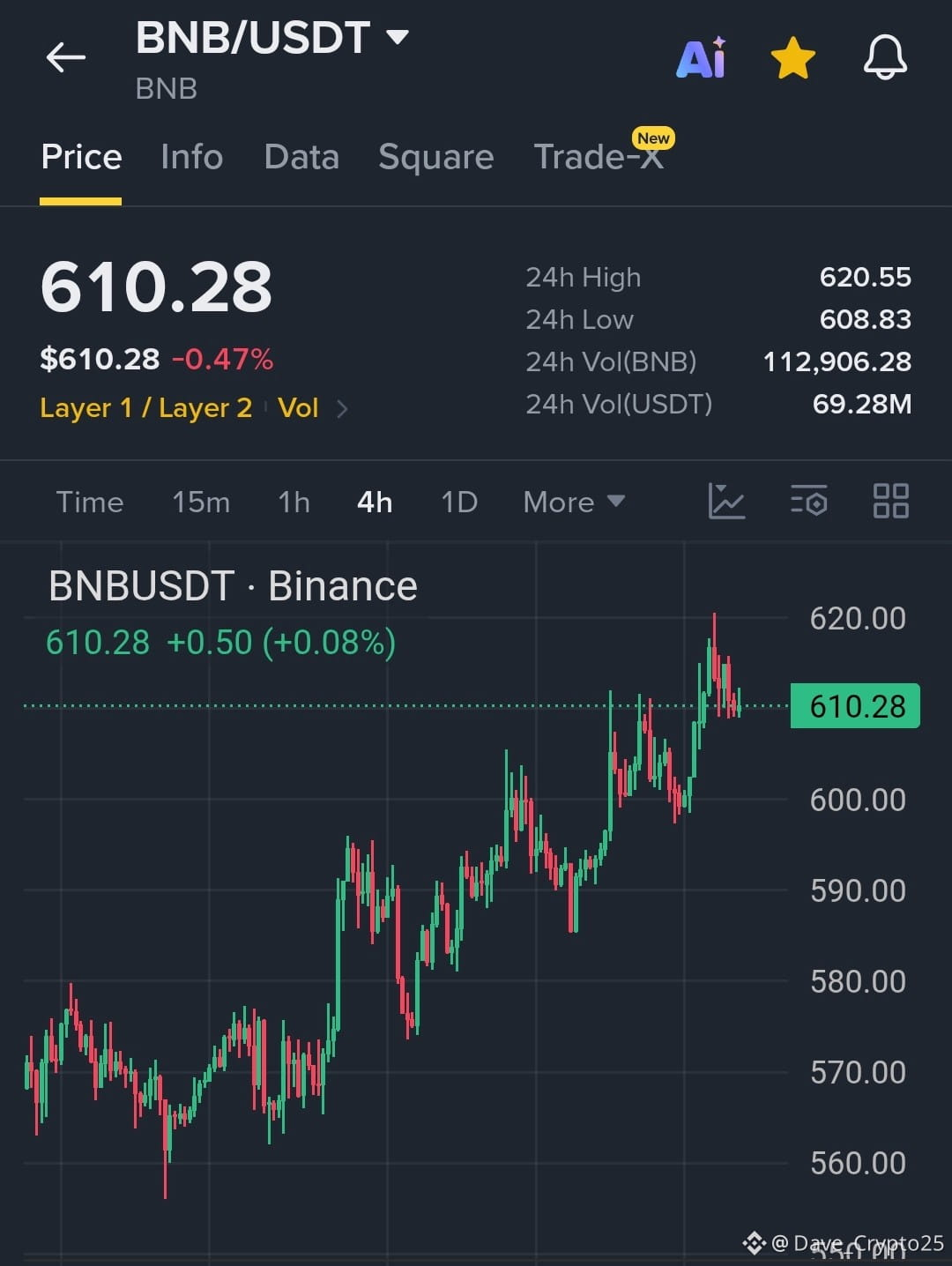Viewport: 952px width, 1266px height.
Task: Switch to the Info tab
Action: click(x=191, y=157)
